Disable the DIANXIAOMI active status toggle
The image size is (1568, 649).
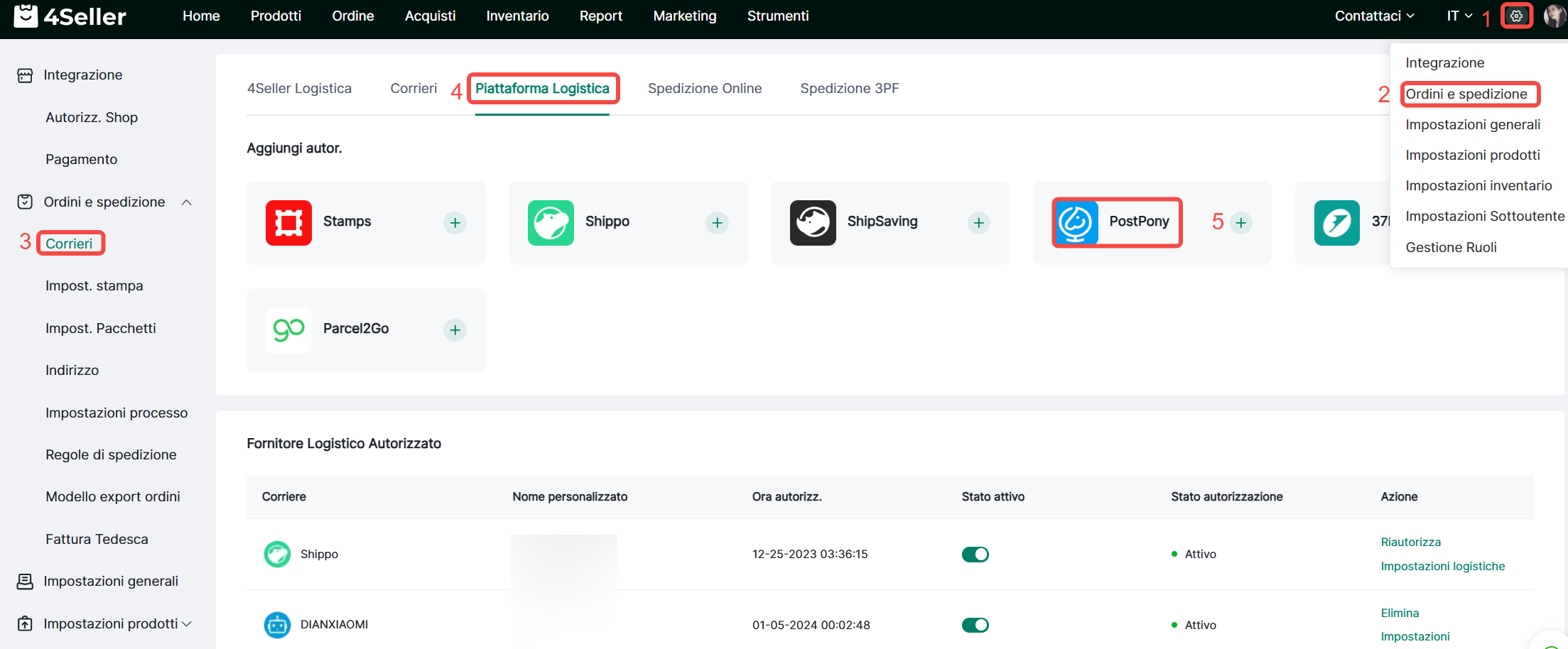click(975, 625)
